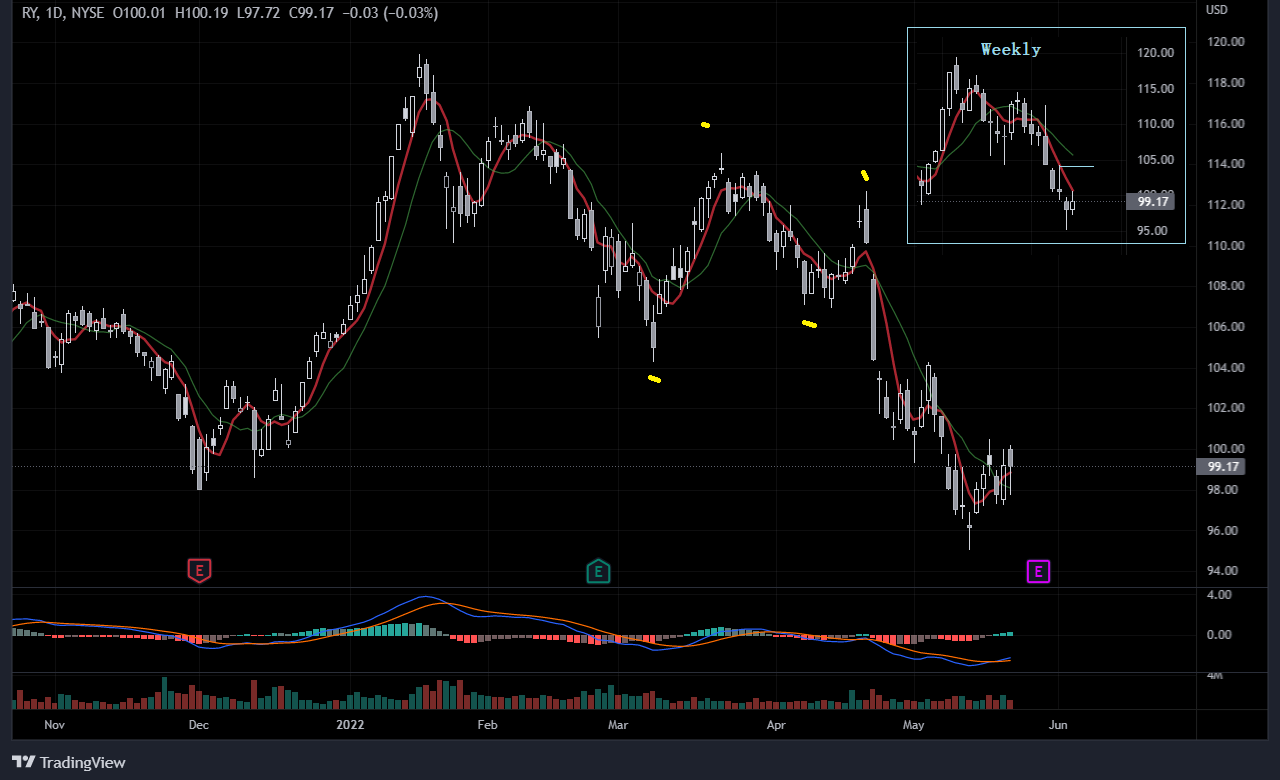
Task: Click the 120.00 label in Weekly inset
Action: 1154,53
